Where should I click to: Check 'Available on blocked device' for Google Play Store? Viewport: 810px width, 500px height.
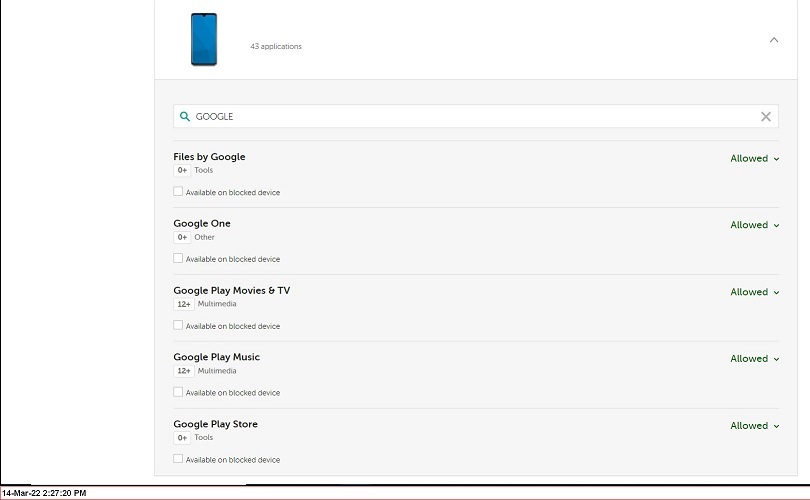[178, 459]
